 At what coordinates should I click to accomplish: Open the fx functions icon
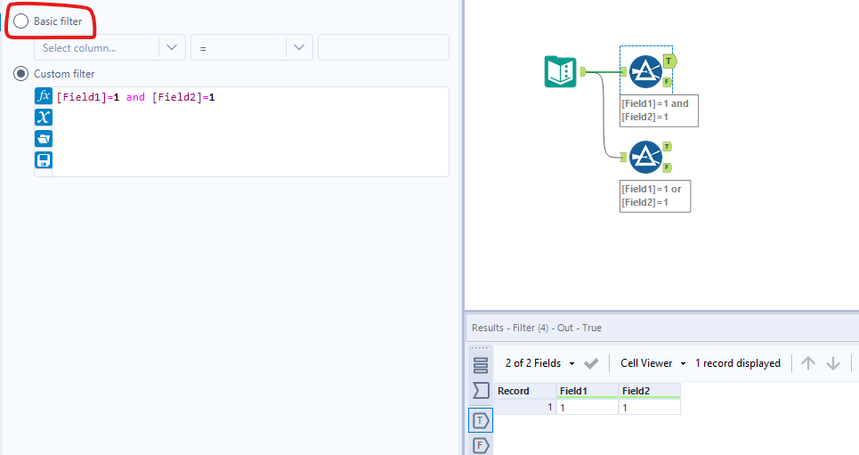click(43, 96)
